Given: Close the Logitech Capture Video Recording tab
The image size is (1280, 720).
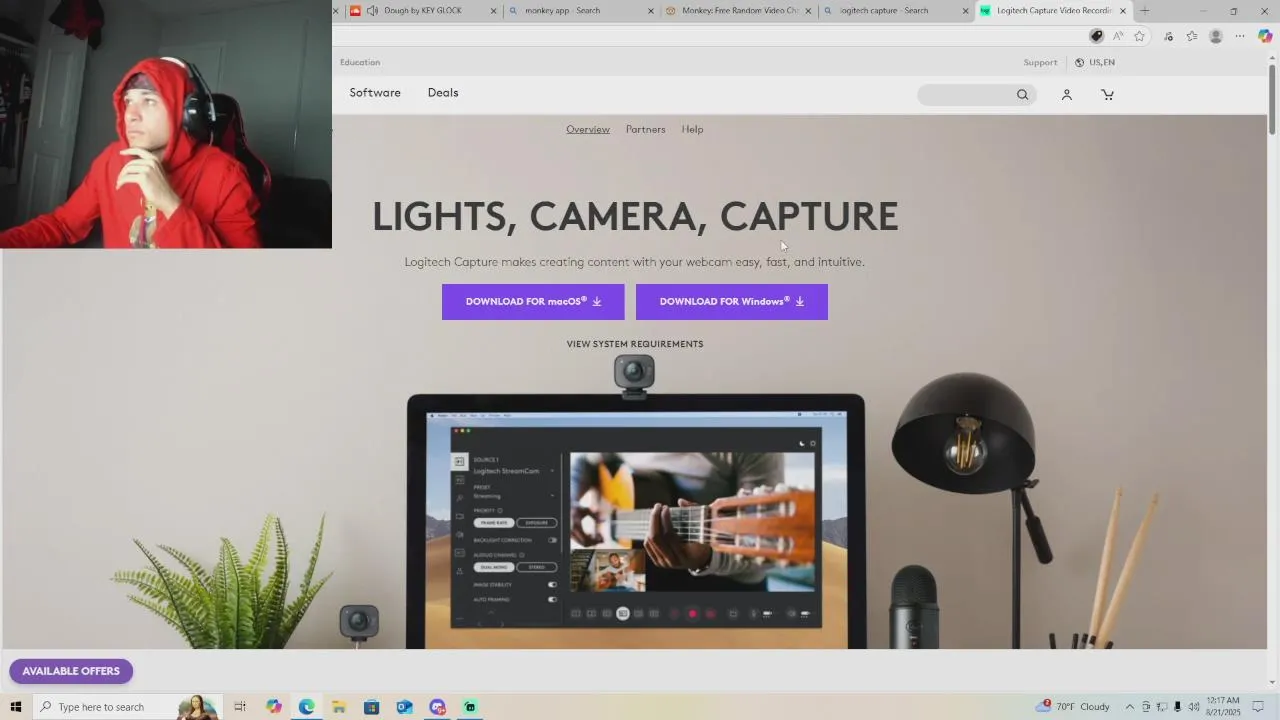Looking at the screenshot, I should click(1123, 11).
